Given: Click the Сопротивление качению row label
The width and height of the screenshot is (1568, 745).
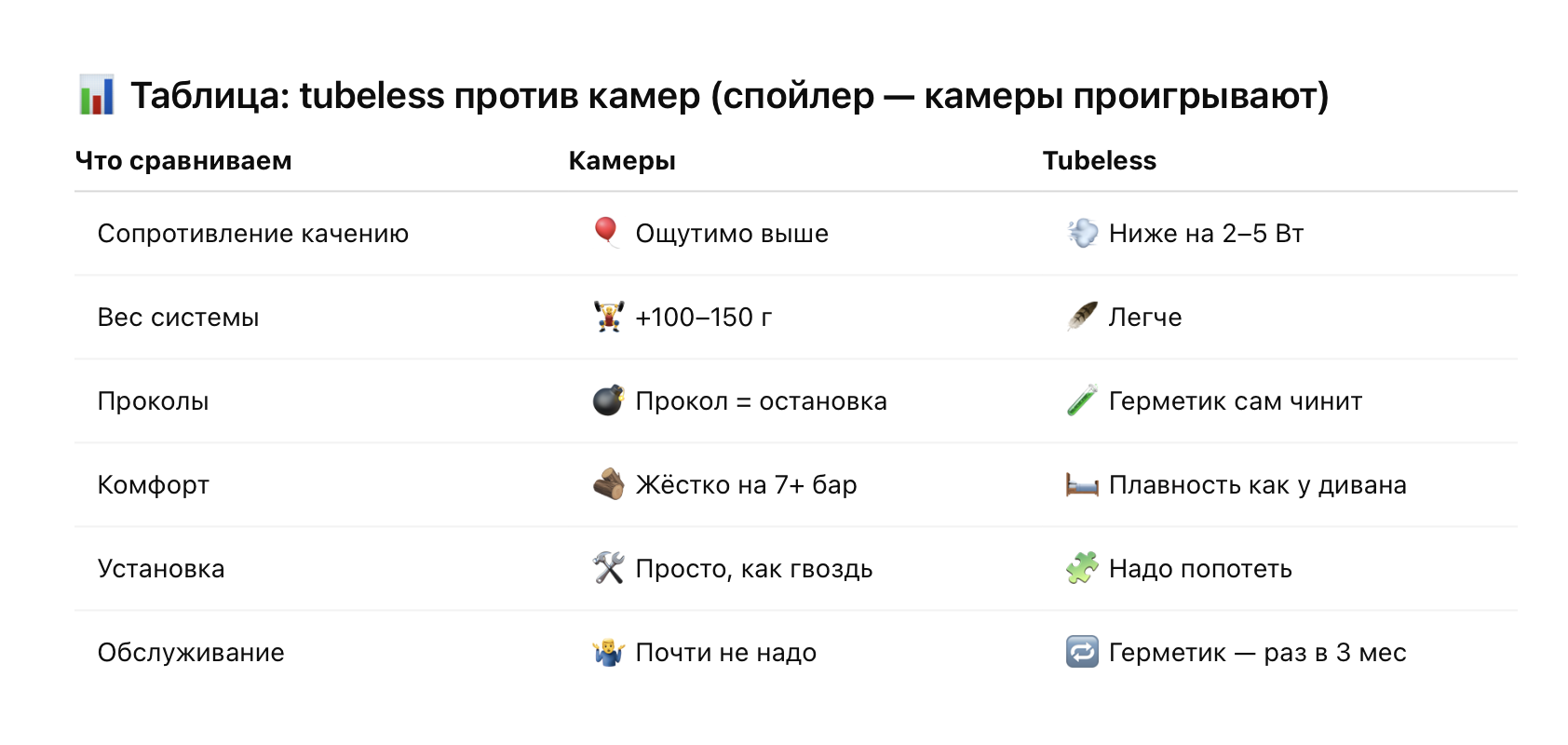Looking at the screenshot, I should pyautogui.click(x=253, y=233).
